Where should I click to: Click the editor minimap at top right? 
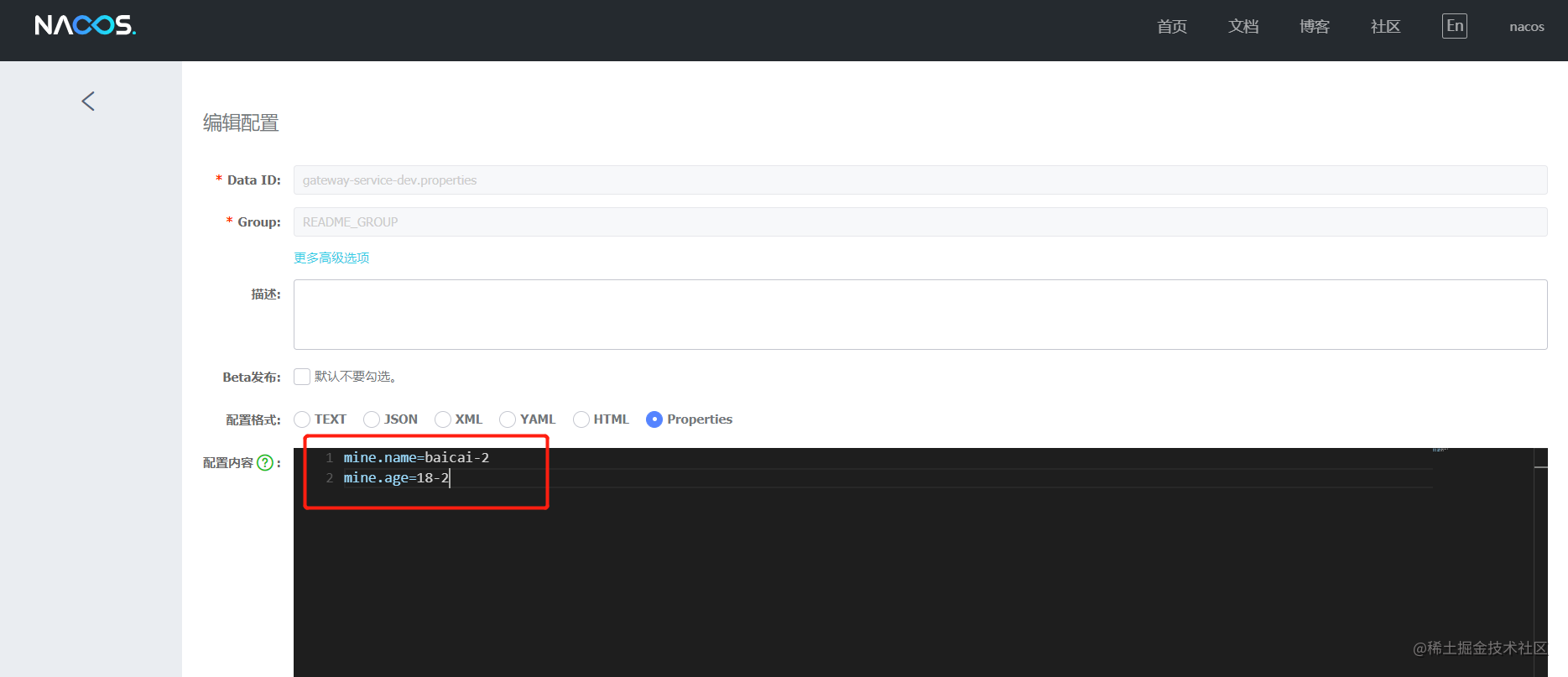click(1440, 451)
